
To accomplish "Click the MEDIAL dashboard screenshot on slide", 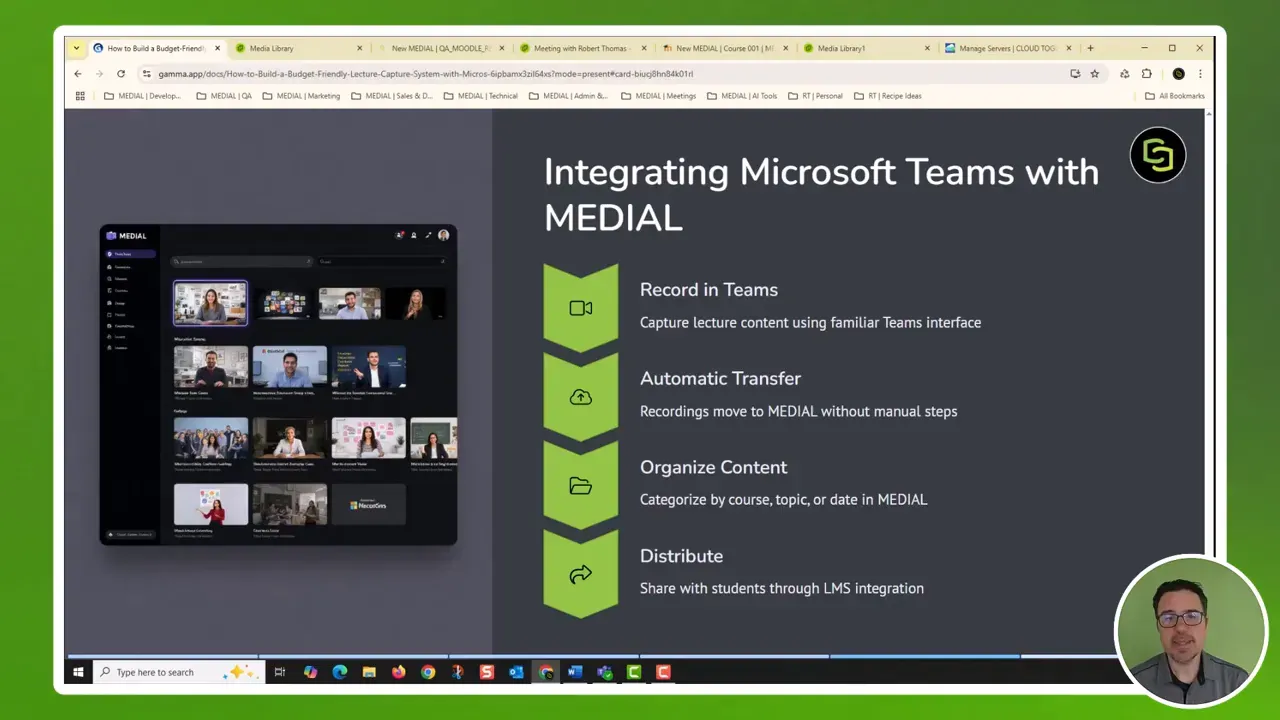I will pos(279,385).
